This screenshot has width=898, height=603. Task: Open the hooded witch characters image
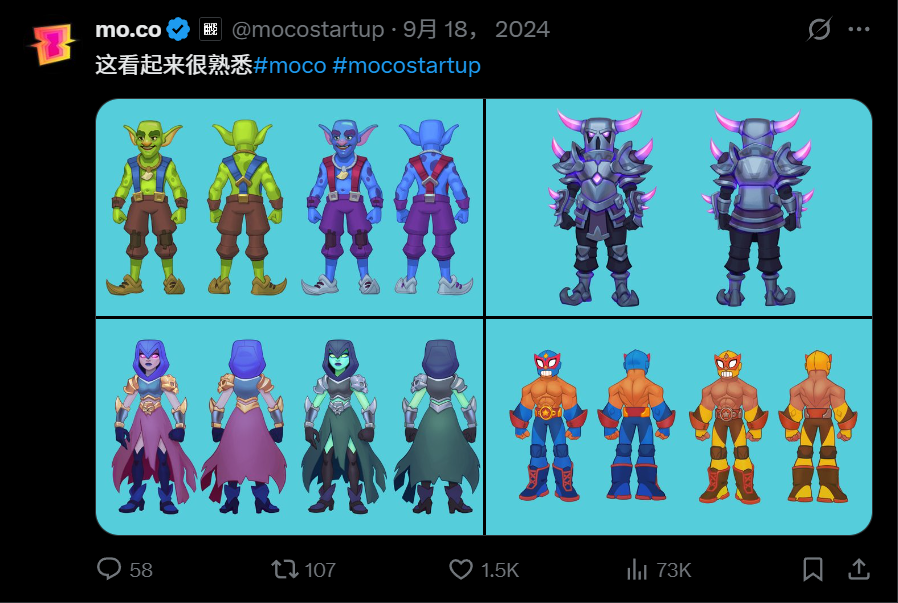tap(290, 427)
